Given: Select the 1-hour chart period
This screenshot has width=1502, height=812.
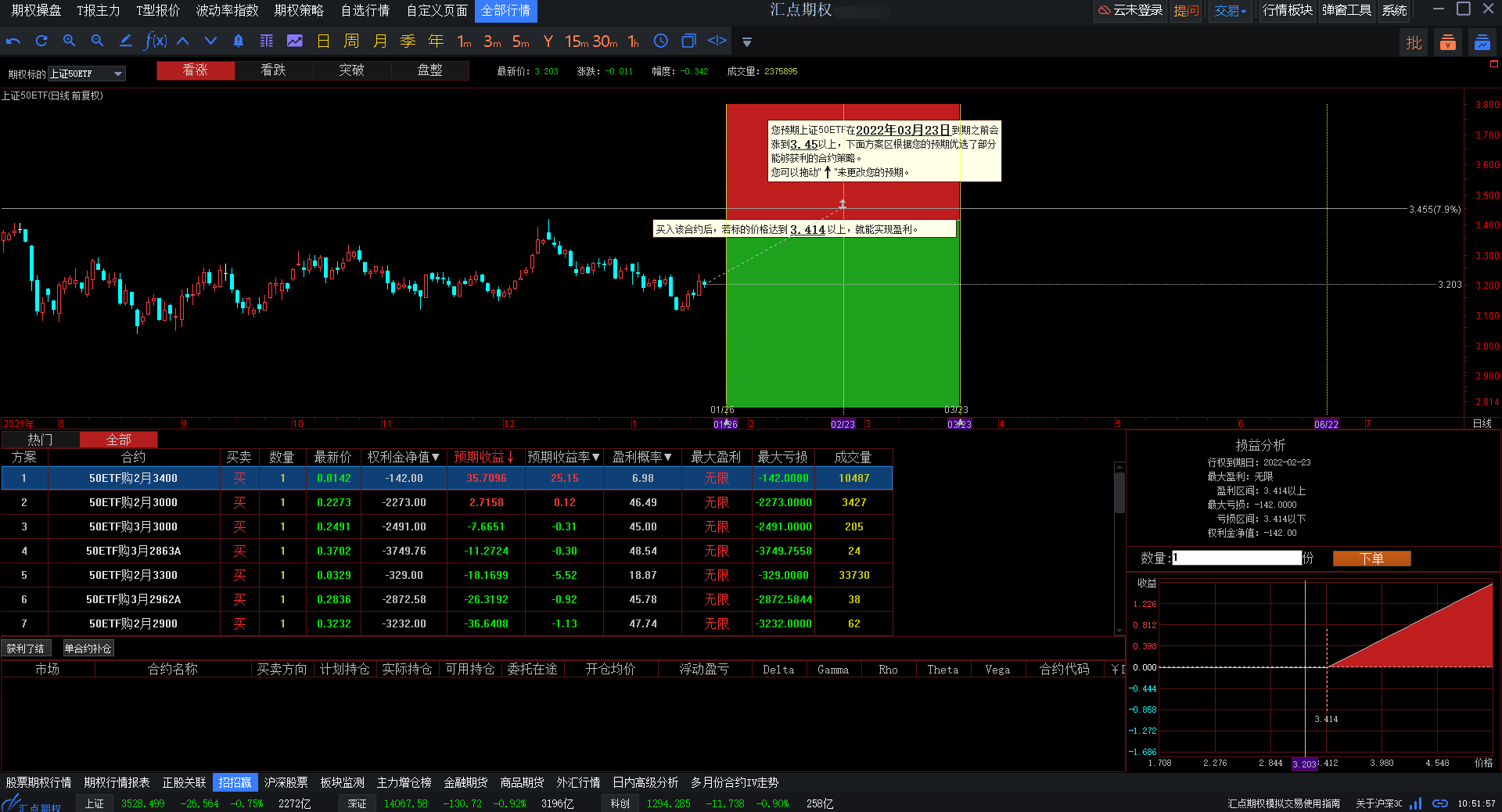Looking at the screenshot, I should coord(634,41).
